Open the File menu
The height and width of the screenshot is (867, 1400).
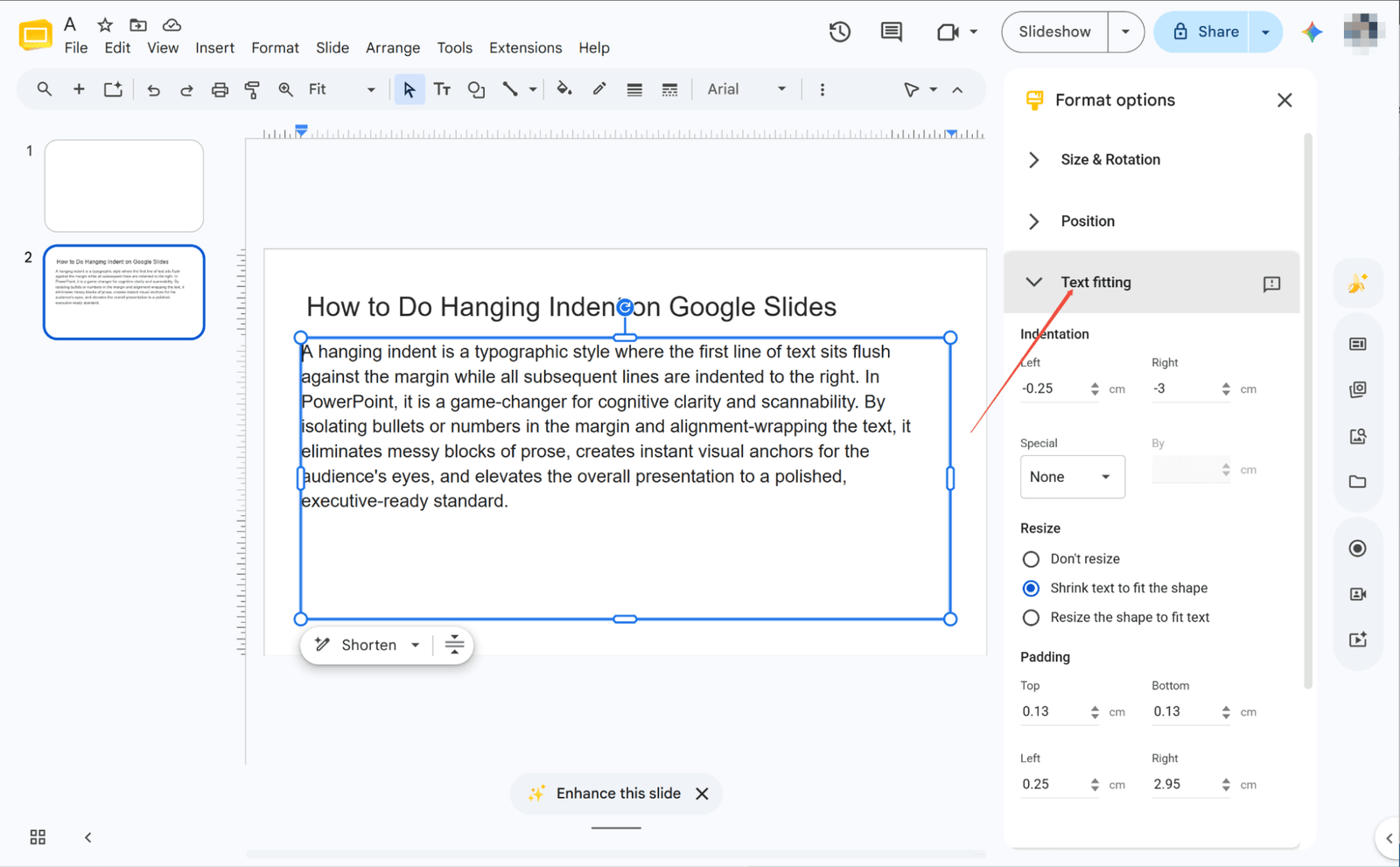coord(76,48)
